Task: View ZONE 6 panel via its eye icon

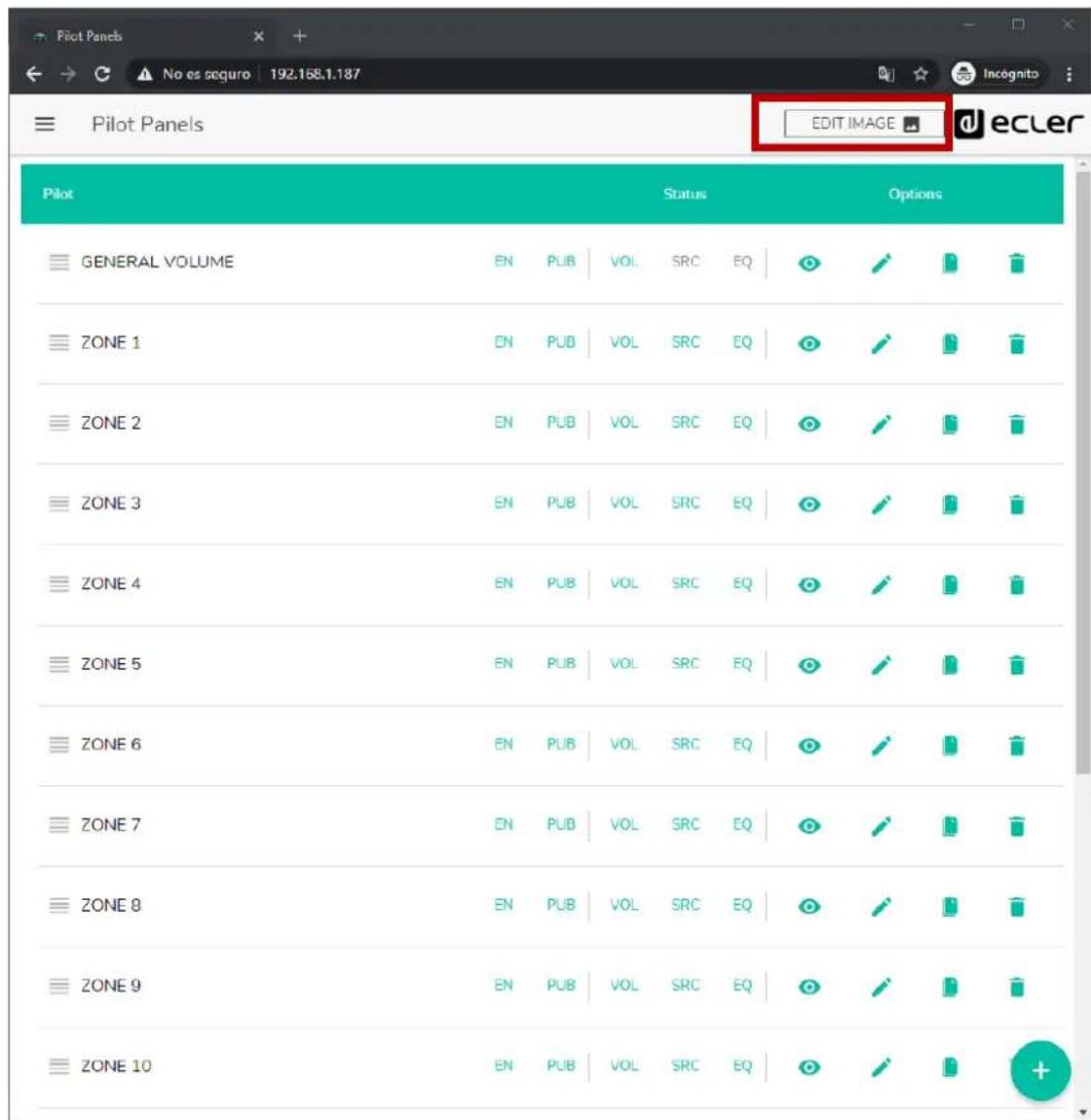Action: [809, 746]
